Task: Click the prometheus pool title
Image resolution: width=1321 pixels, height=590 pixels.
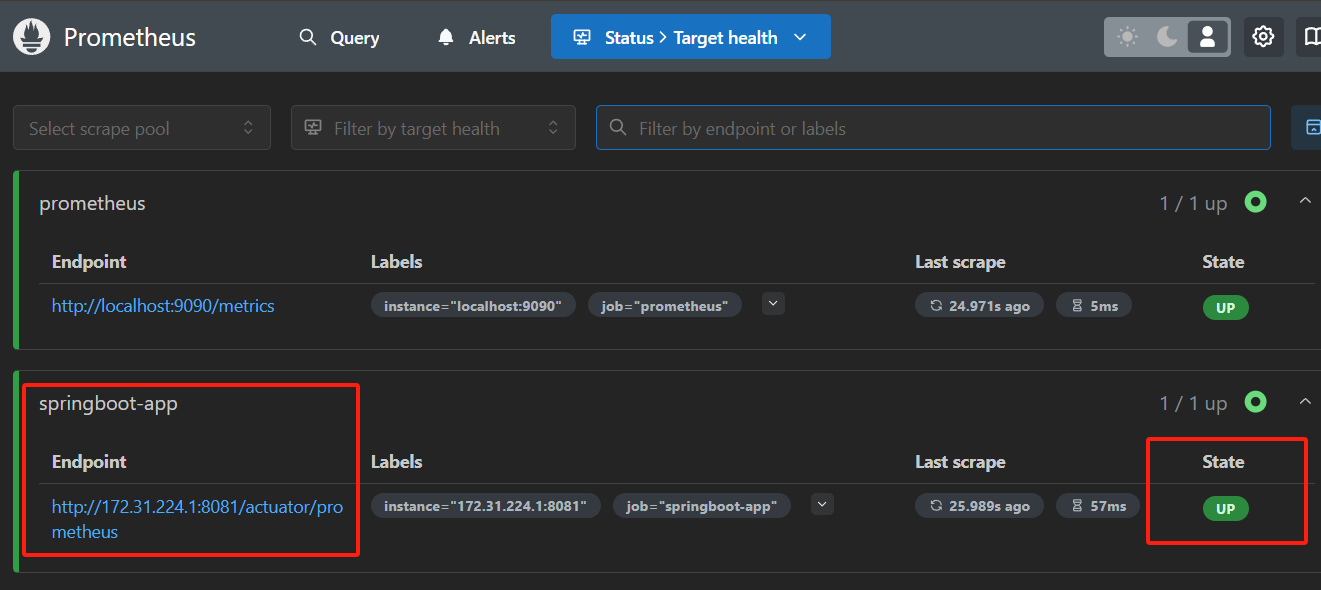Action: pyautogui.click(x=92, y=203)
